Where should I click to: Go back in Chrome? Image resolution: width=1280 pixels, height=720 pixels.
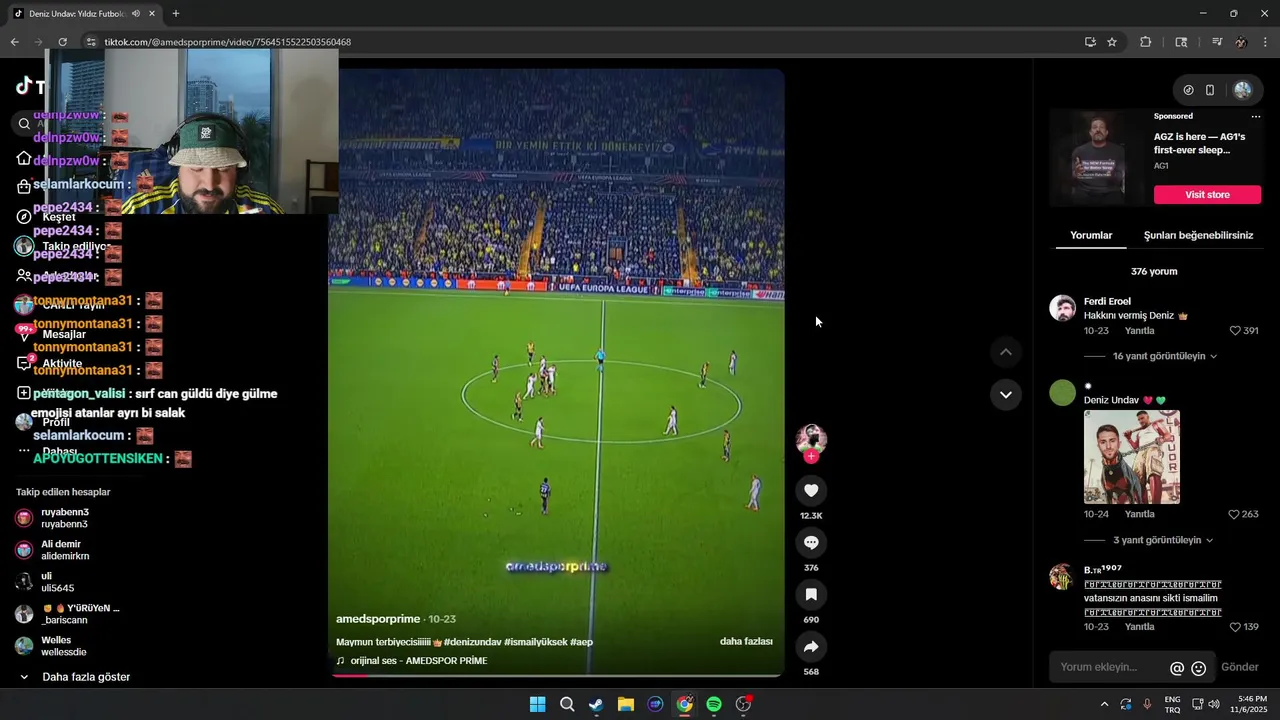pos(14,42)
